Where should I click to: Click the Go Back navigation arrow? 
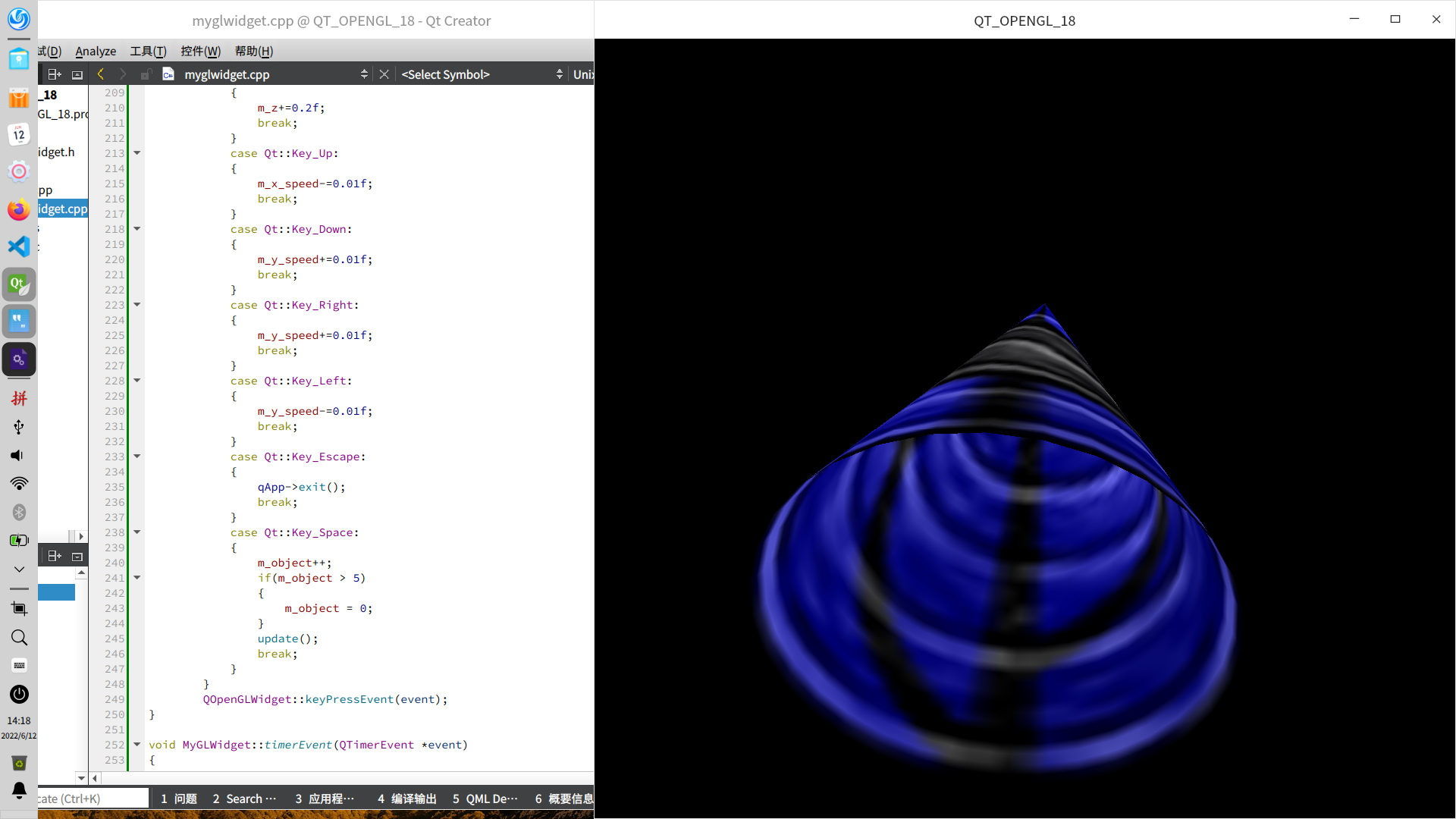click(x=100, y=74)
